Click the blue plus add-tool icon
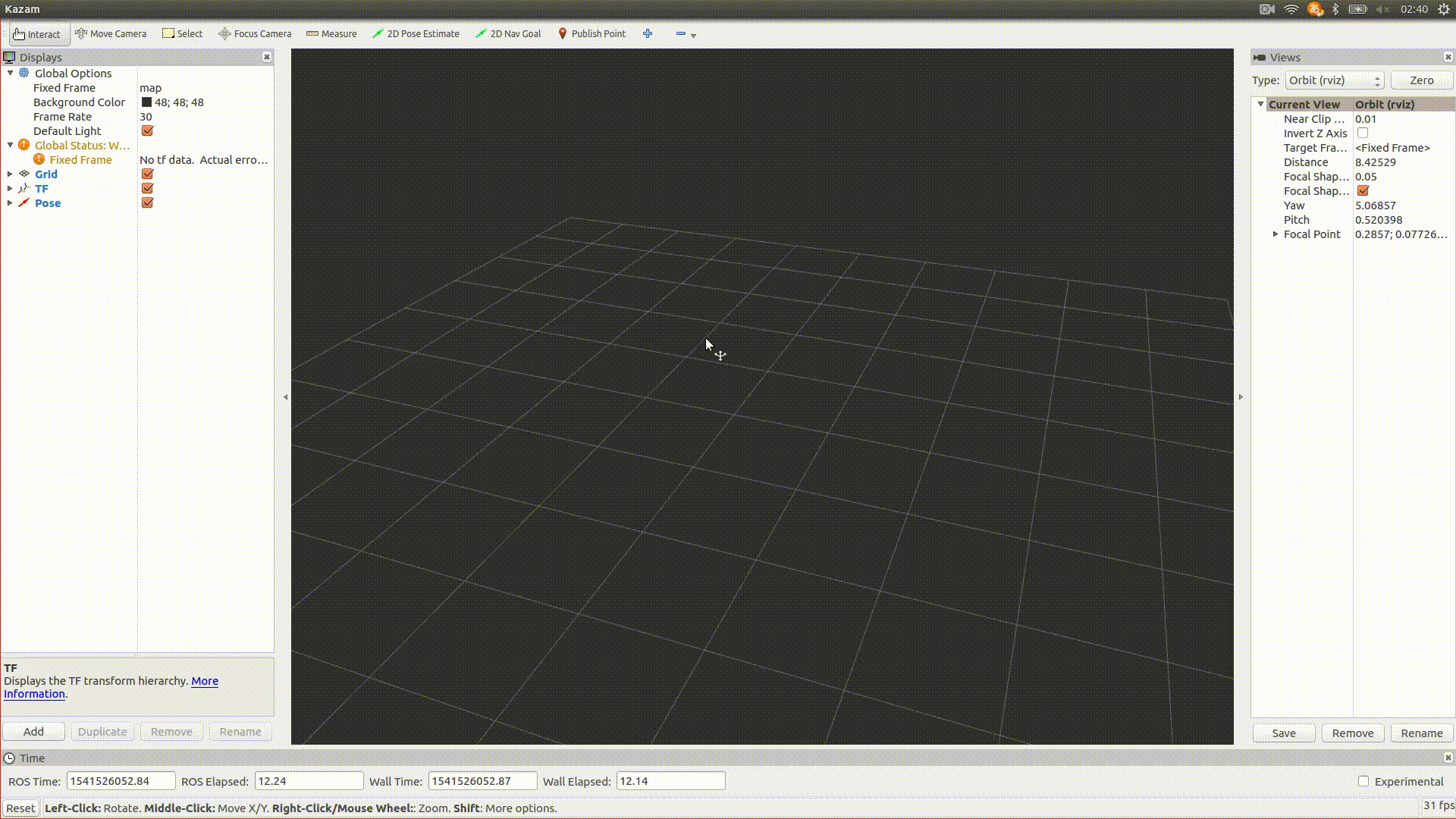This screenshot has width=1456, height=819. tap(648, 33)
